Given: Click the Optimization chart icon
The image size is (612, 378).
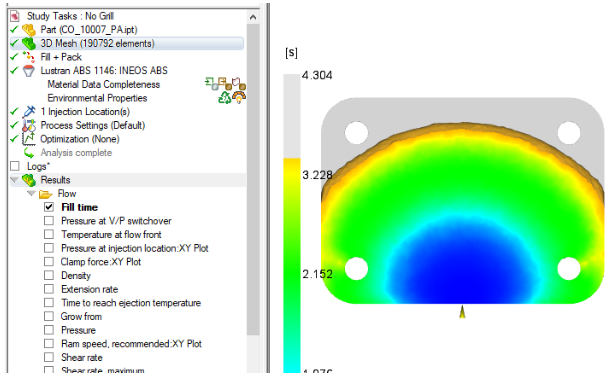Looking at the screenshot, I should point(29,139).
